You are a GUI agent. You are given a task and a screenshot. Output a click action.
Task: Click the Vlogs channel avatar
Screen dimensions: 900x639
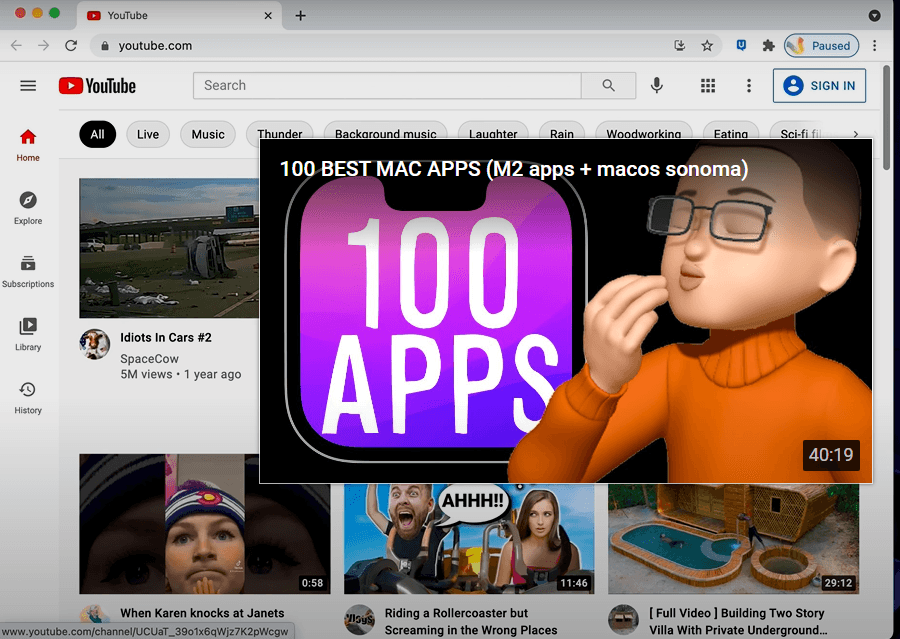click(x=359, y=620)
